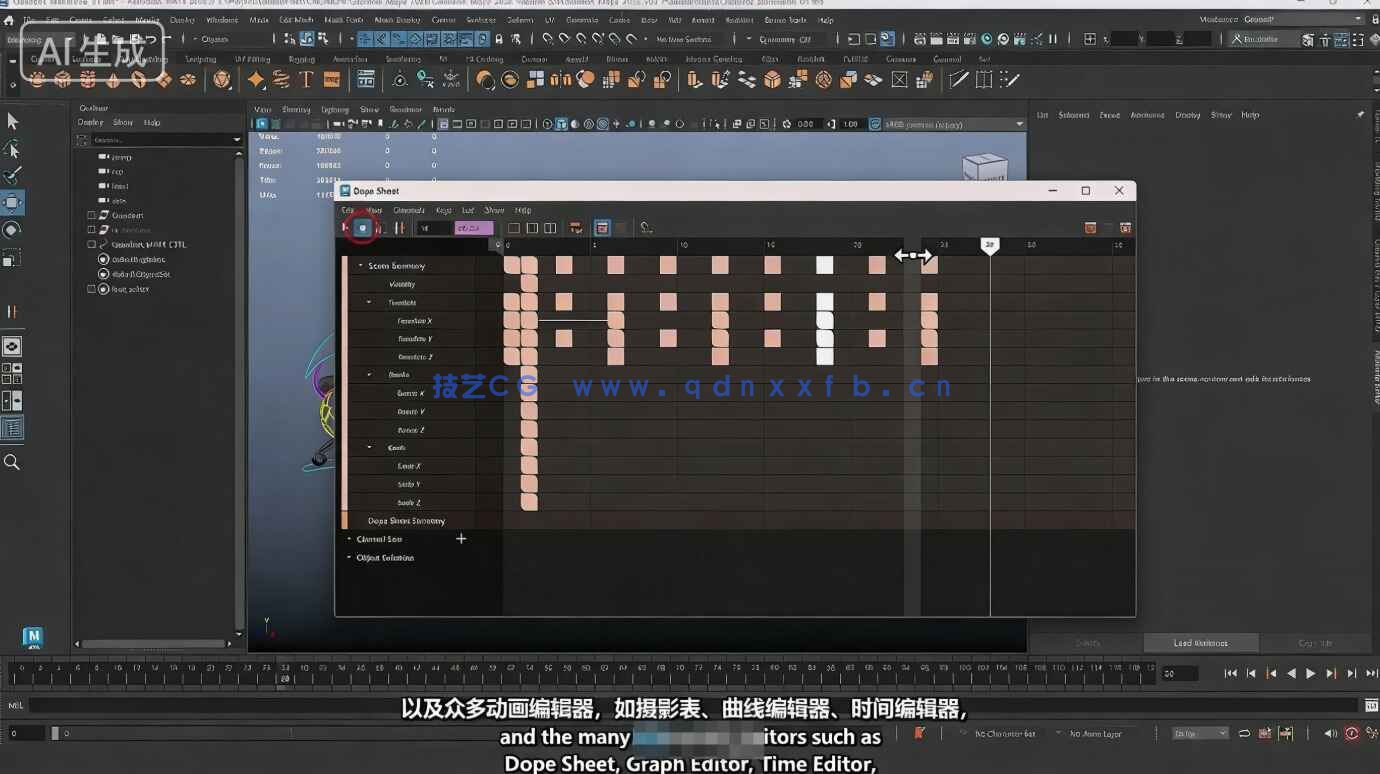Activate the Lasso selection tool
The height and width of the screenshot is (774, 1380).
pyautogui.click(x=13, y=146)
